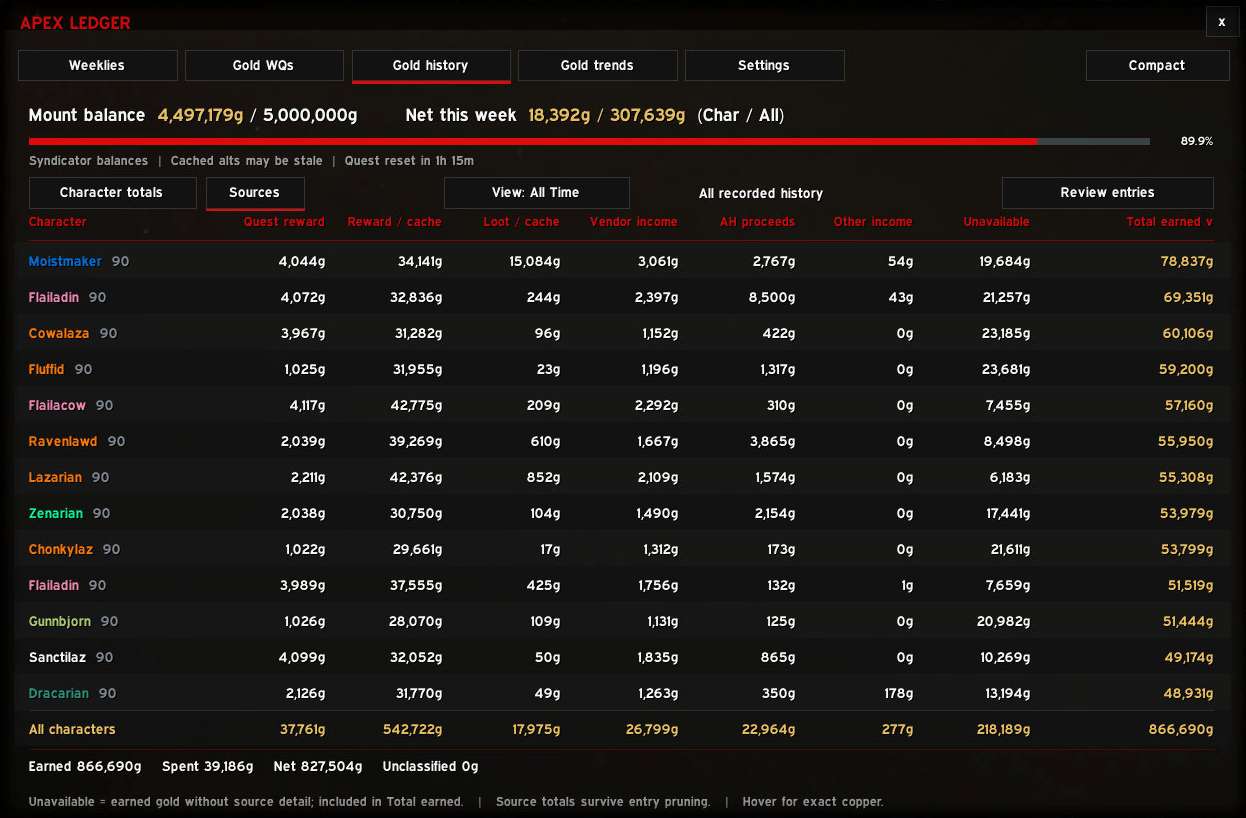Sort by Loot / cache column header
The width and height of the screenshot is (1246, 818).
pyautogui.click(x=521, y=222)
